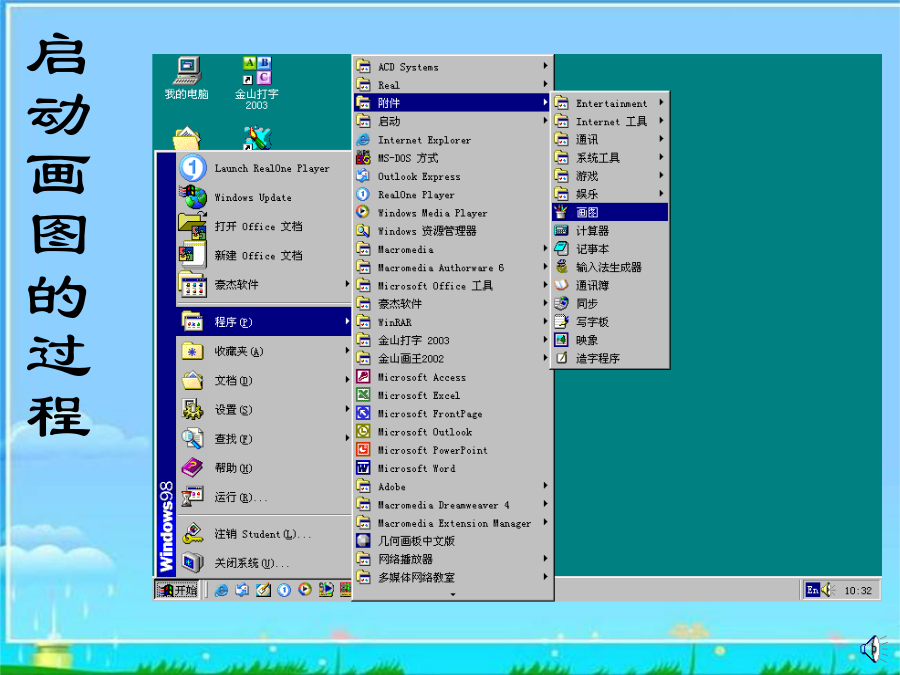The image size is (900, 675).
Task: Click the 同步 sync icon
Action: (561, 303)
